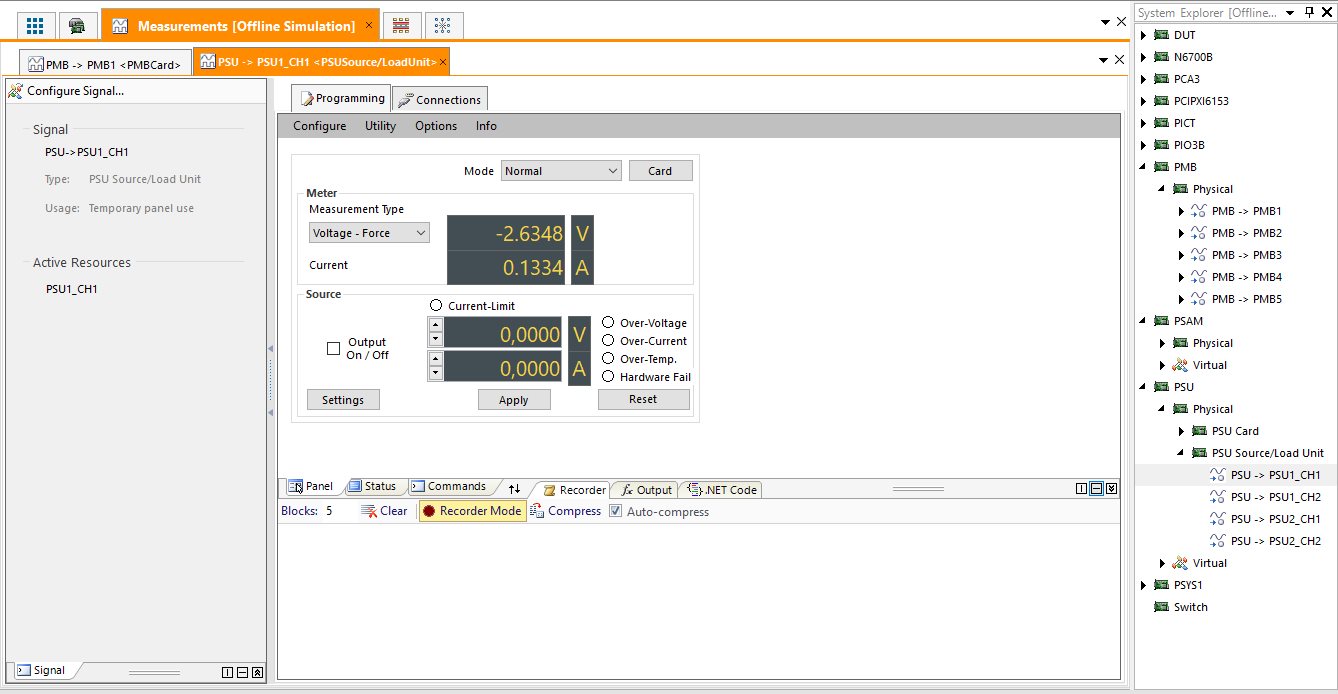The height and width of the screenshot is (694, 1338).
Task: Disable the Auto-compress checkbox
Action: (616, 512)
